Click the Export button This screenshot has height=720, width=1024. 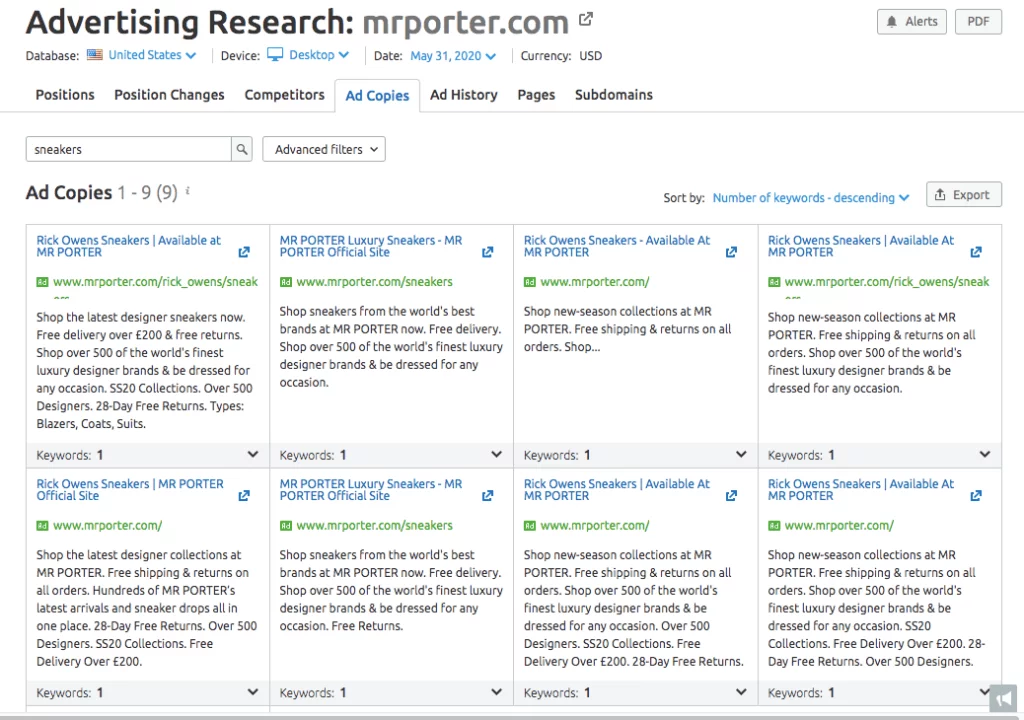tap(963, 195)
